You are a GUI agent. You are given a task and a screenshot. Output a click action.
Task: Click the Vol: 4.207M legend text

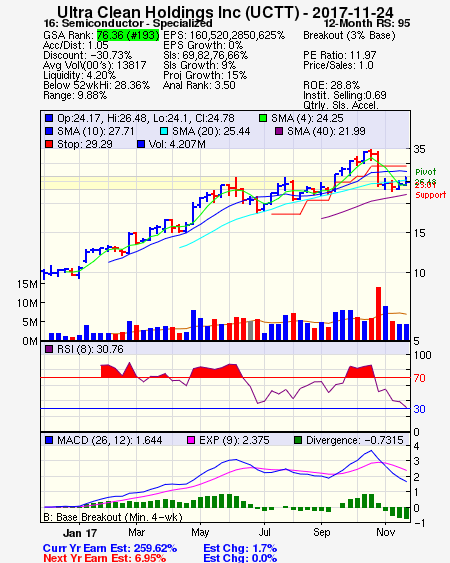coord(177,144)
